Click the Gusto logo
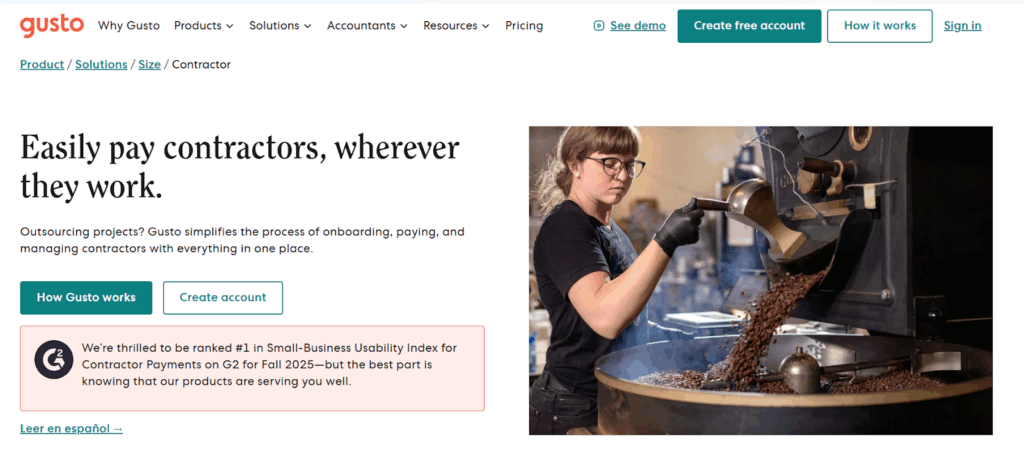The image size is (1024, 468). (52, 25)
